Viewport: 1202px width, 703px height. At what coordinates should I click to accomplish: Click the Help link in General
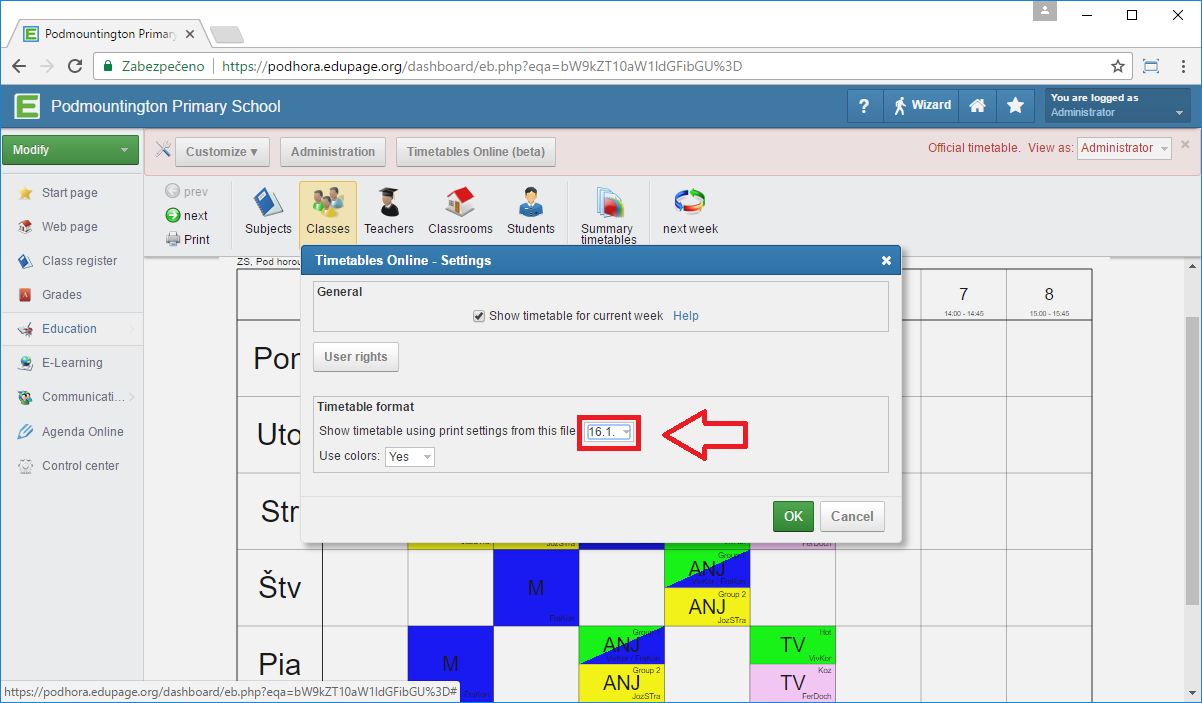686,316
